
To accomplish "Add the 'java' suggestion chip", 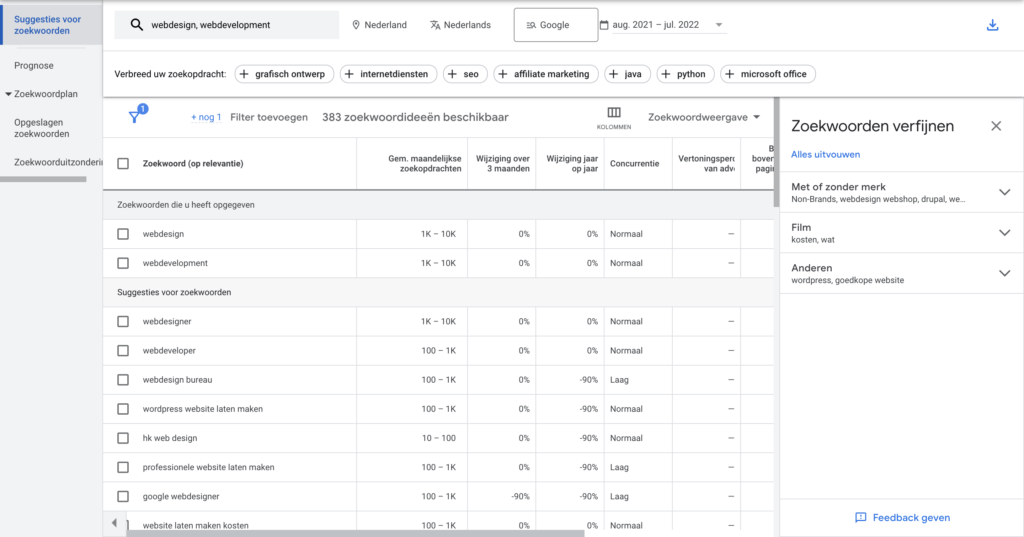I will tap(628, 74).
